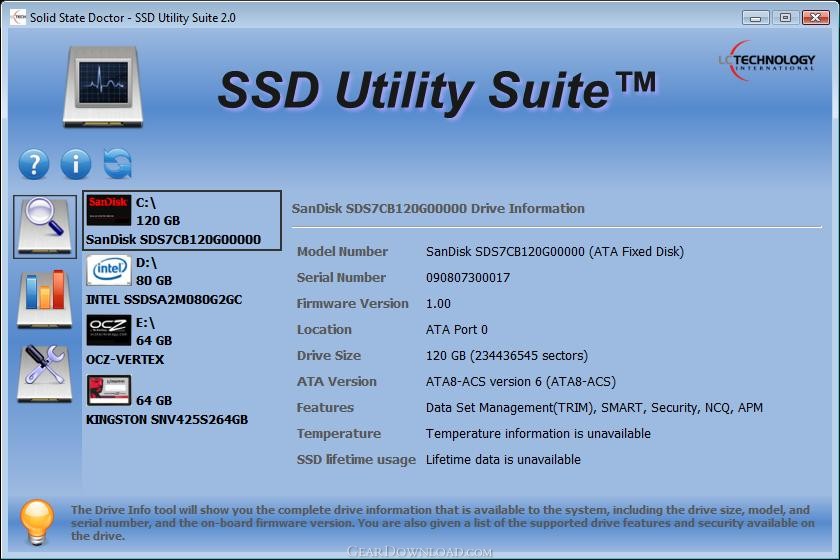Image resolution: width=840 pixels, height=560 pixels.
Task: Click the C:\ drive letter label
Action: pyautogui.click(x=146, y=203)
